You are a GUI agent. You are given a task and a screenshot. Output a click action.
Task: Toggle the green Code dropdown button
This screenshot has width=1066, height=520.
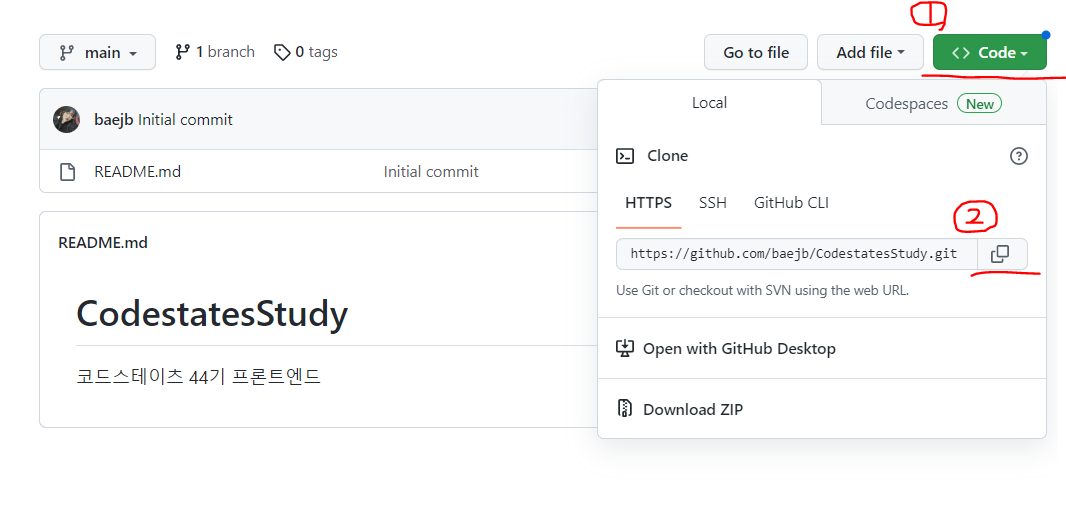coord(989,52)
